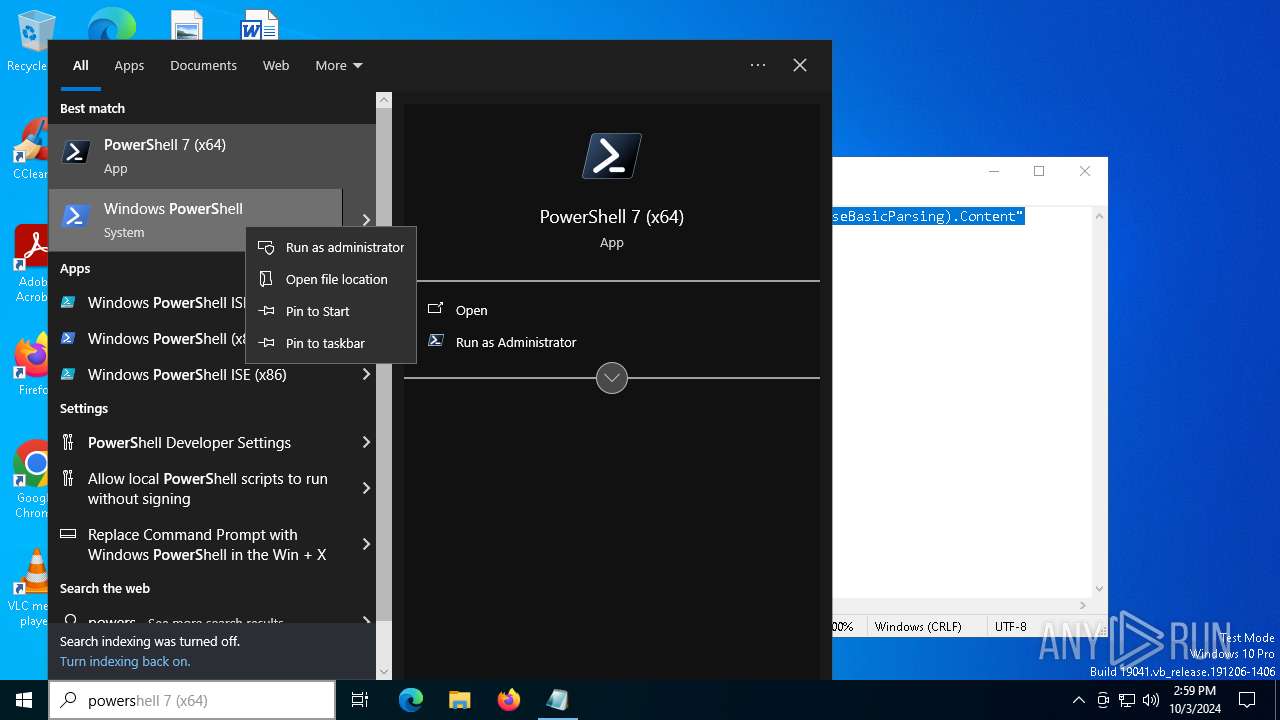This screenshot has height=720, width=1280.
Task: Expand PowerShell Developer Settings chevron
Action: [x=366, y=442]
